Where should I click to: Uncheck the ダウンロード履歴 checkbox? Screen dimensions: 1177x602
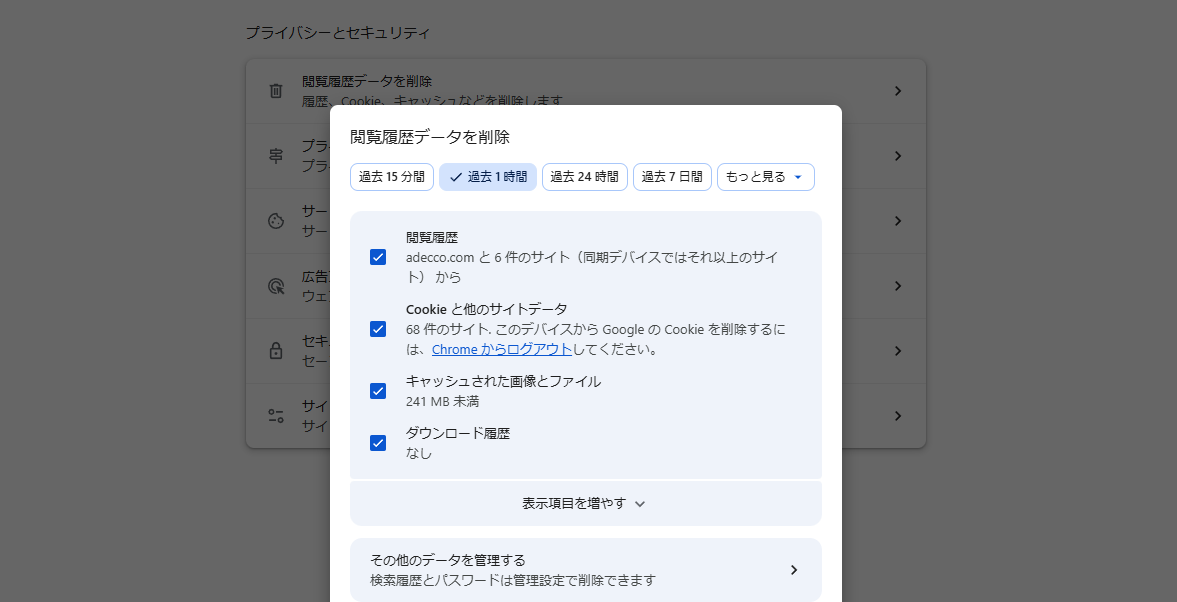[378, 443]
